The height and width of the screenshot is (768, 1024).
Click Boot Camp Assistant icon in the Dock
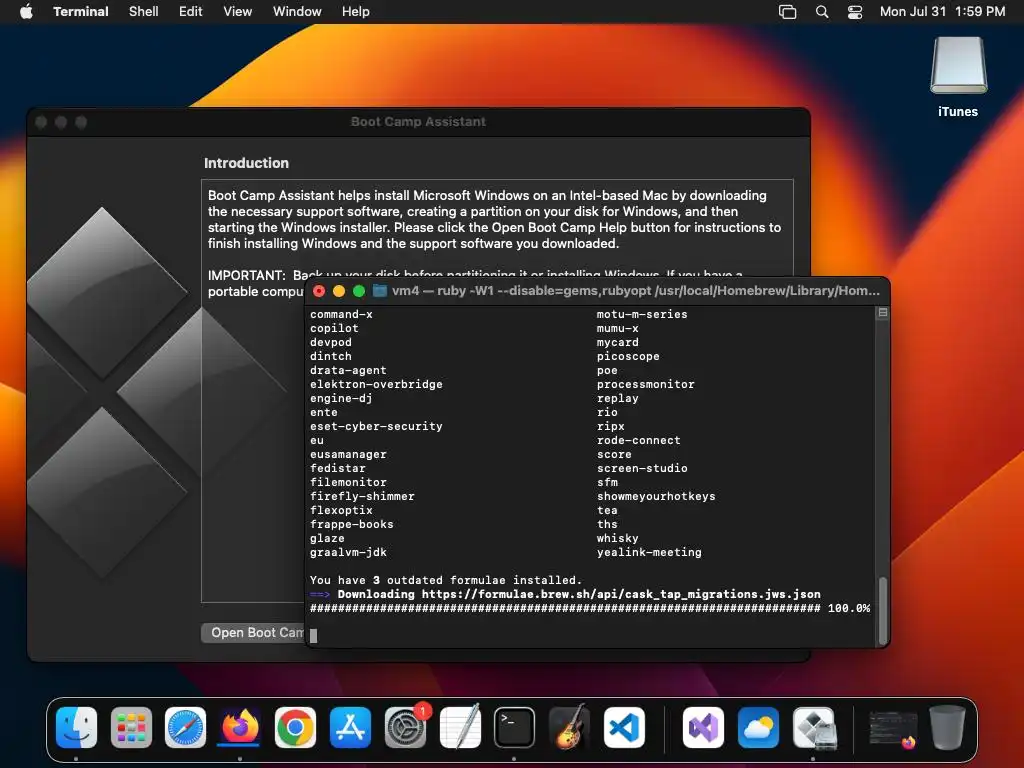(814, 728)
